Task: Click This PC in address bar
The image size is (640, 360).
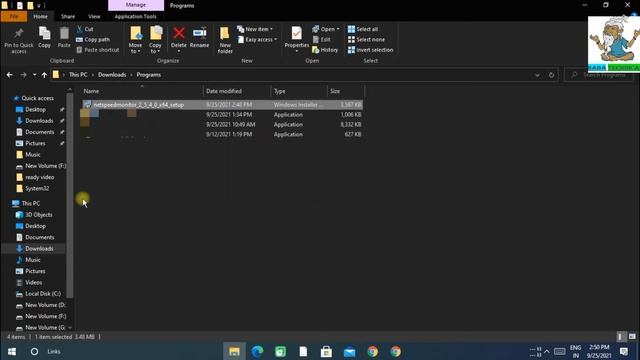Action: 78,75
